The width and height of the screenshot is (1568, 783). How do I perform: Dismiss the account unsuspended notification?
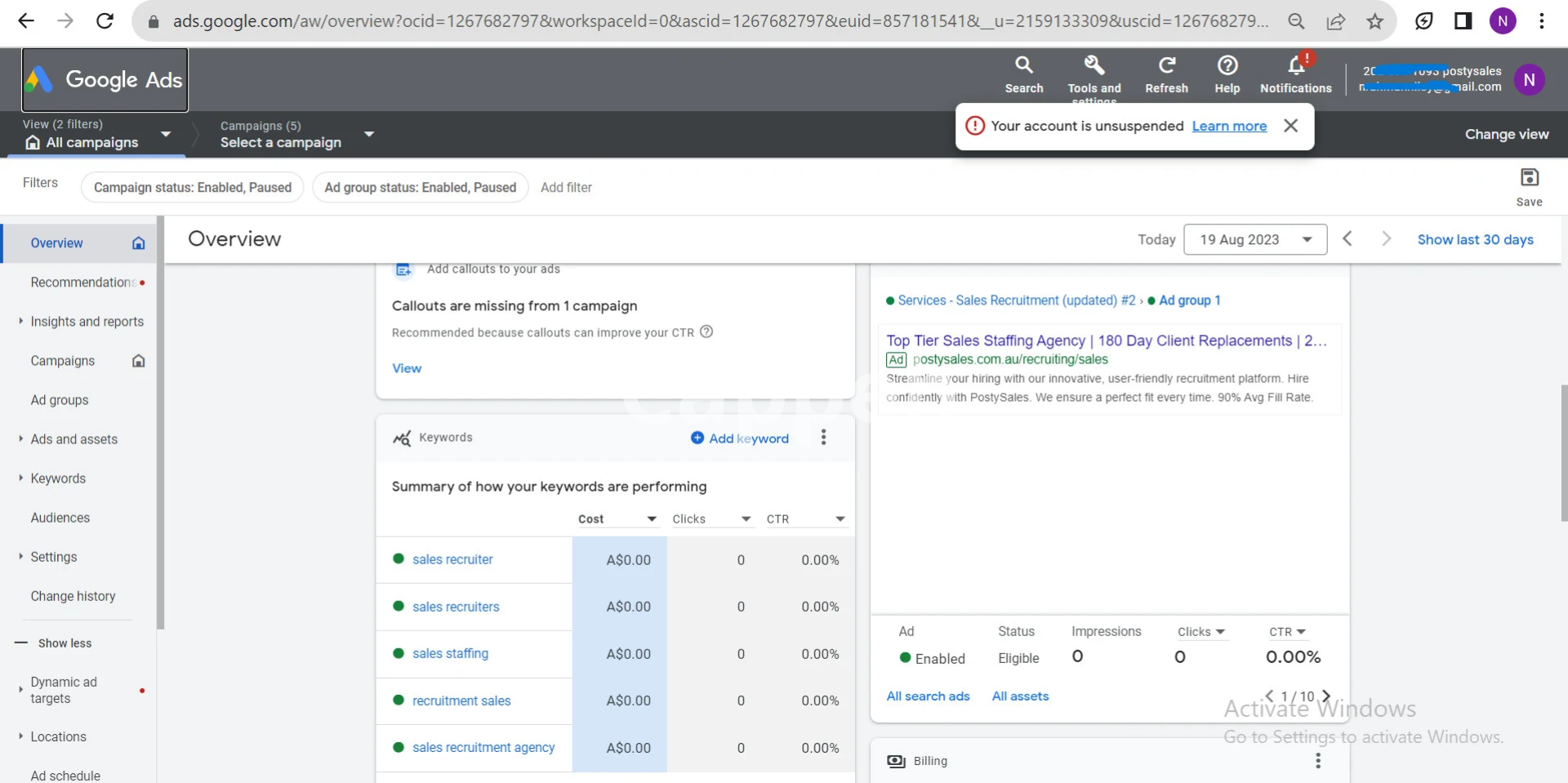click(x=1290, y=126)
